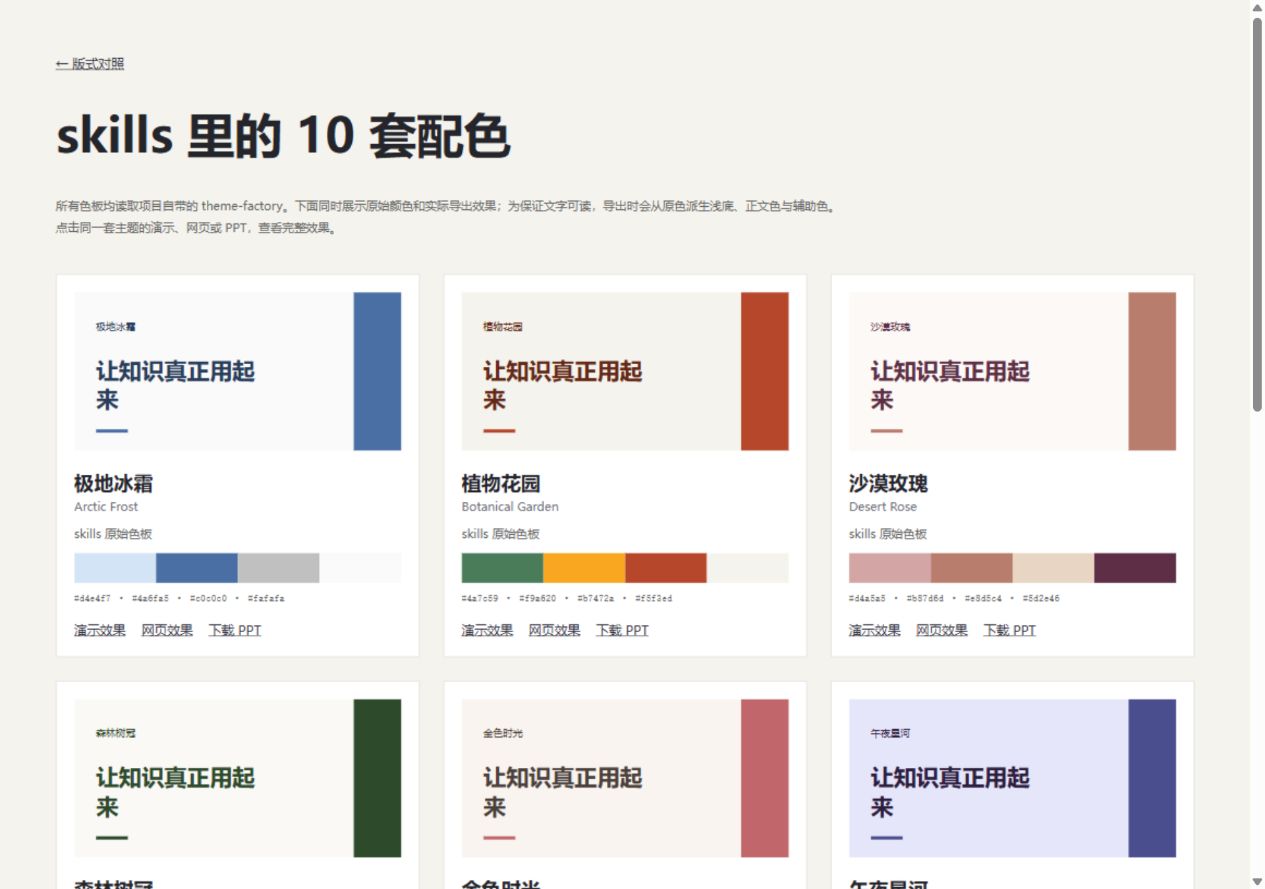Open 网页效果 for 极地冰霜 theme

167,630
